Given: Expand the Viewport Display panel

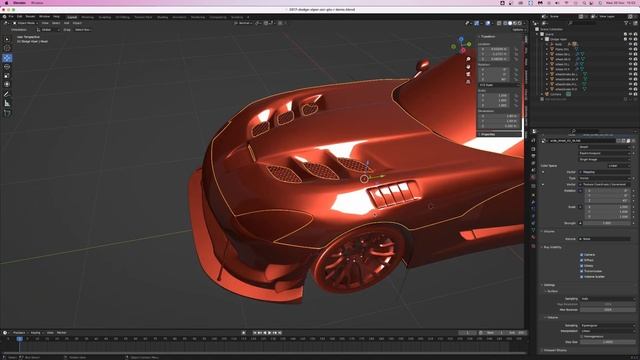Looking at the screenshot, I should click(x=554, y=350).
